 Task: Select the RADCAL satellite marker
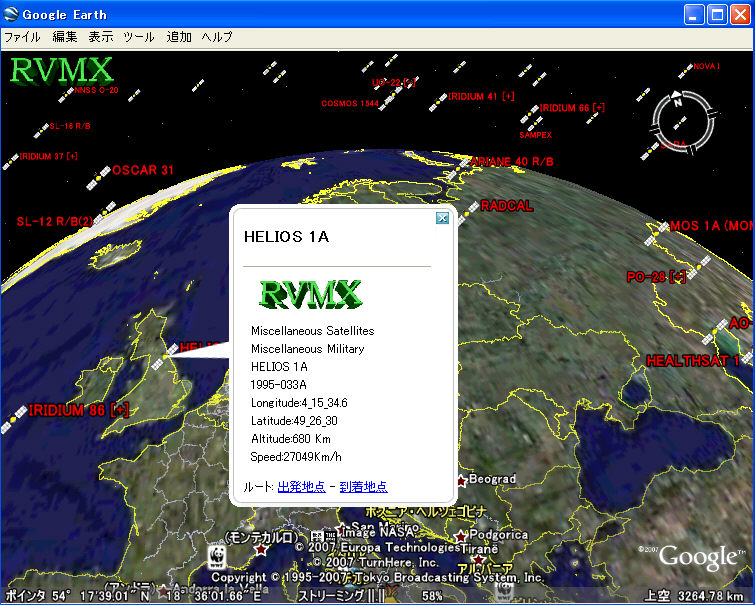click(x=469, y=211)
